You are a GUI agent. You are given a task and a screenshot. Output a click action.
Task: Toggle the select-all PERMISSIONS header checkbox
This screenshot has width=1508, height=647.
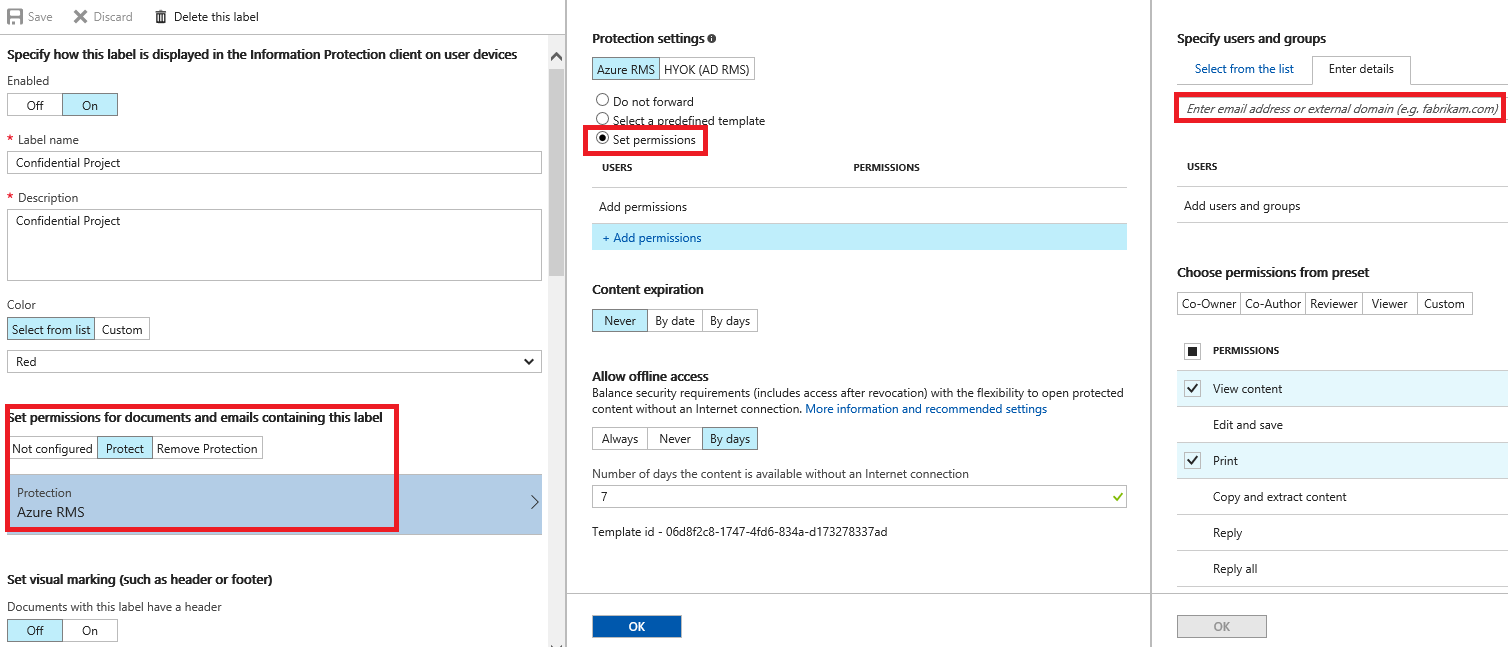(x=1192, y=351)
